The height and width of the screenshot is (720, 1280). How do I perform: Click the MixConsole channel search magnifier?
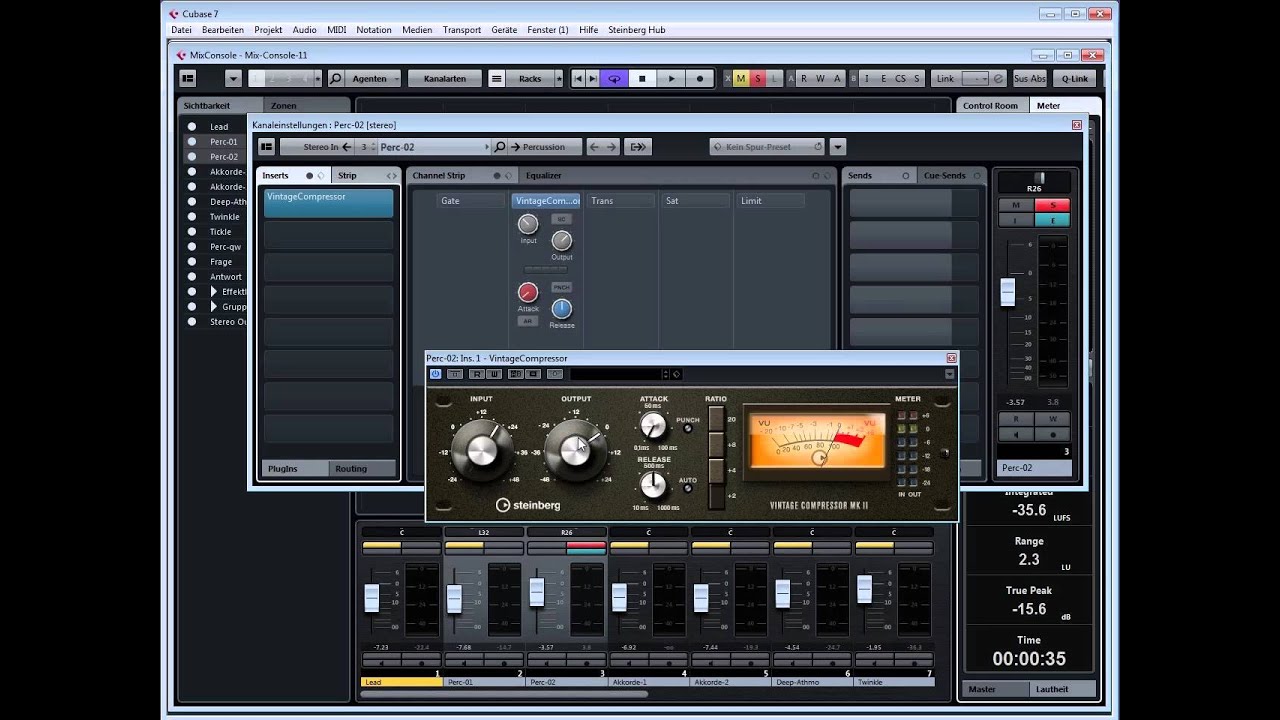[x=336, y=78]
